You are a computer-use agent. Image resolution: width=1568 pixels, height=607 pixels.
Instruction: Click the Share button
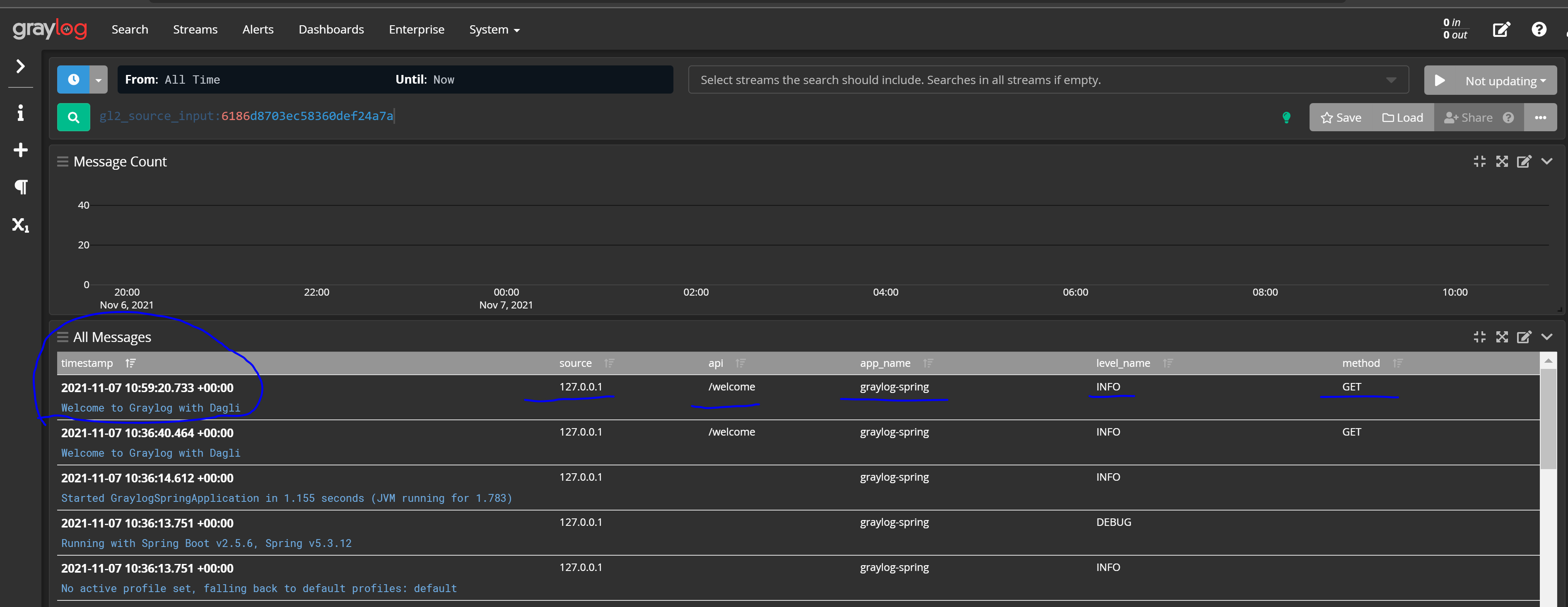pos(1467,118)
